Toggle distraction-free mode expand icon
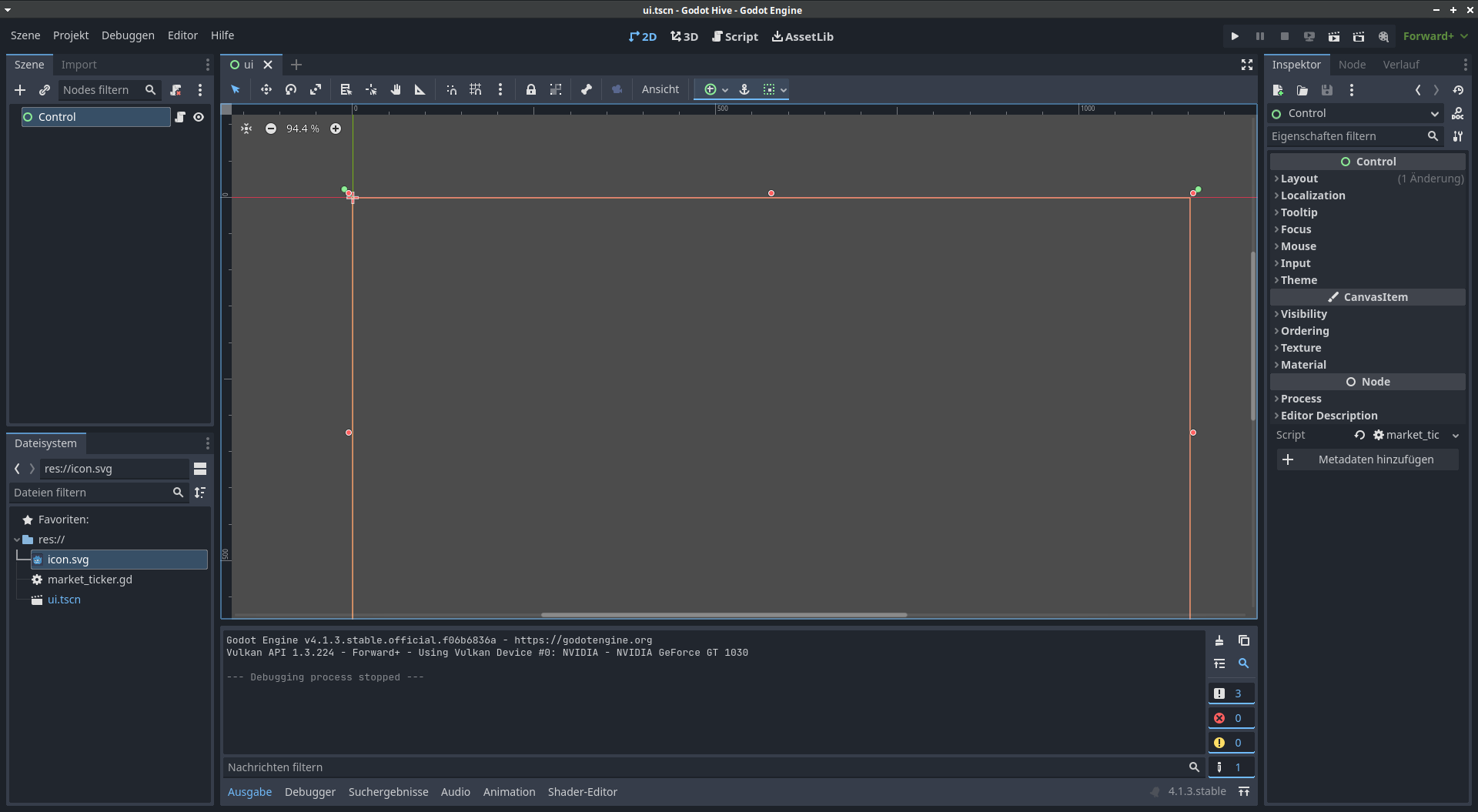The height and width of the screenshot is (812, 1478). click(x=1247, y=65)
